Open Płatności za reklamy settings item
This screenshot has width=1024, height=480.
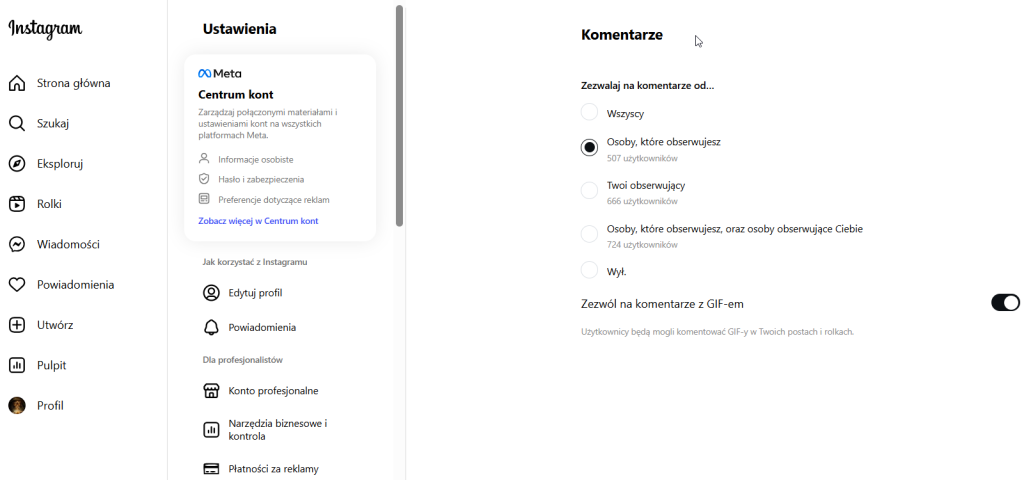tap(260, 468)
